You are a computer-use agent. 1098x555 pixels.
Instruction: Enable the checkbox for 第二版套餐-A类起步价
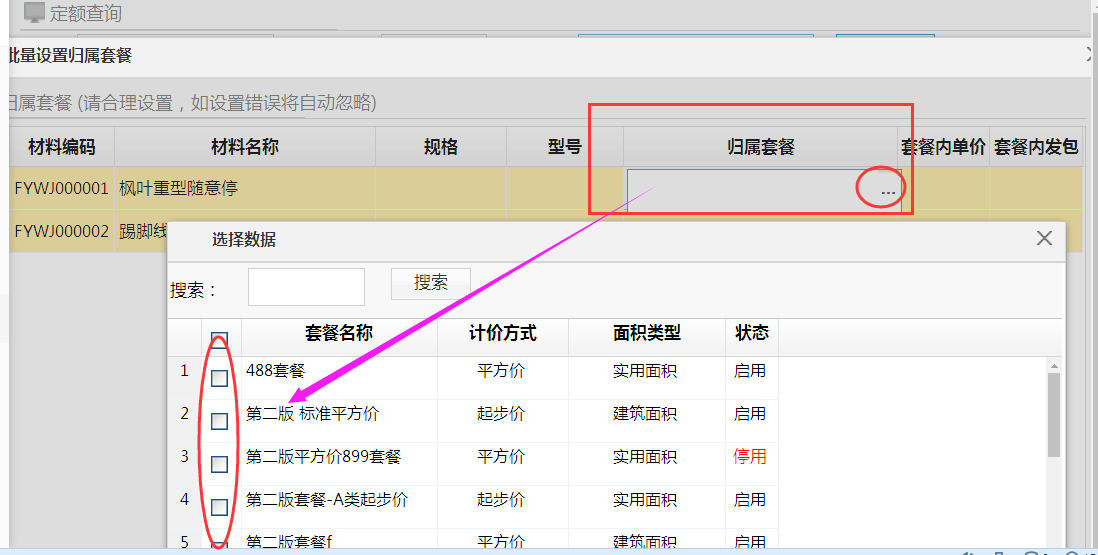point(219,507)
